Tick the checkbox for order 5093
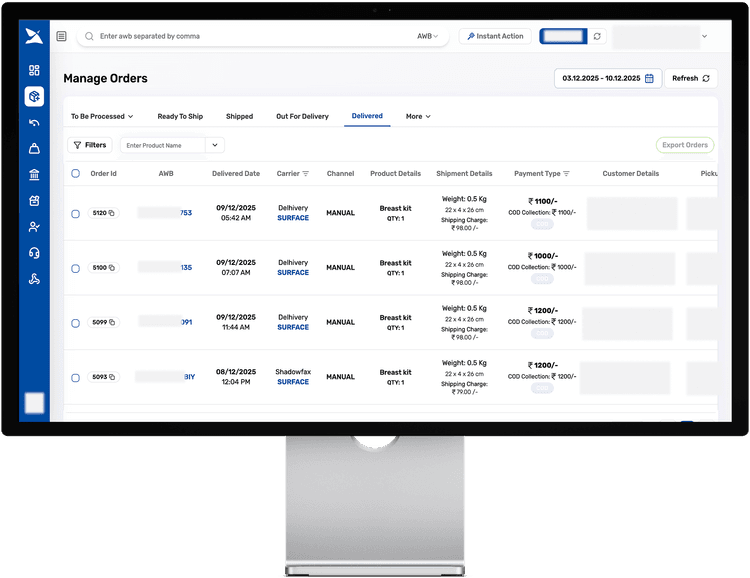Screen dimensions: 750x578 point(75,378)
